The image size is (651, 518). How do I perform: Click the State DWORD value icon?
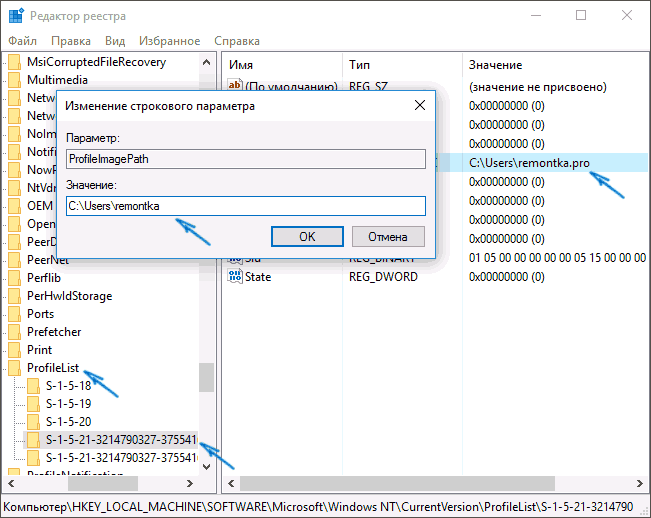[235, 276]
